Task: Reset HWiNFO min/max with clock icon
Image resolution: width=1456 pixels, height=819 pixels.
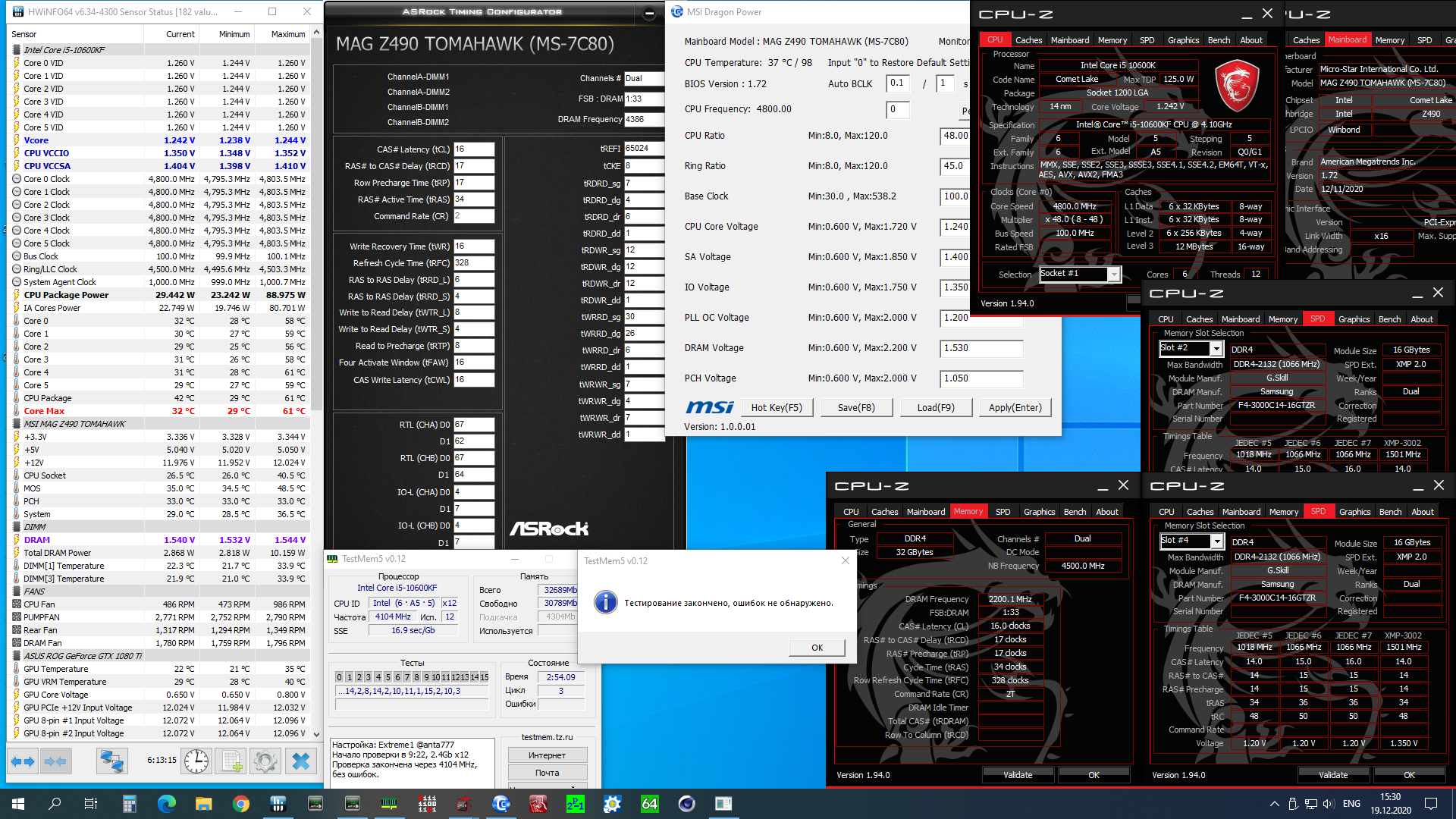Action: tap(196, 761)
